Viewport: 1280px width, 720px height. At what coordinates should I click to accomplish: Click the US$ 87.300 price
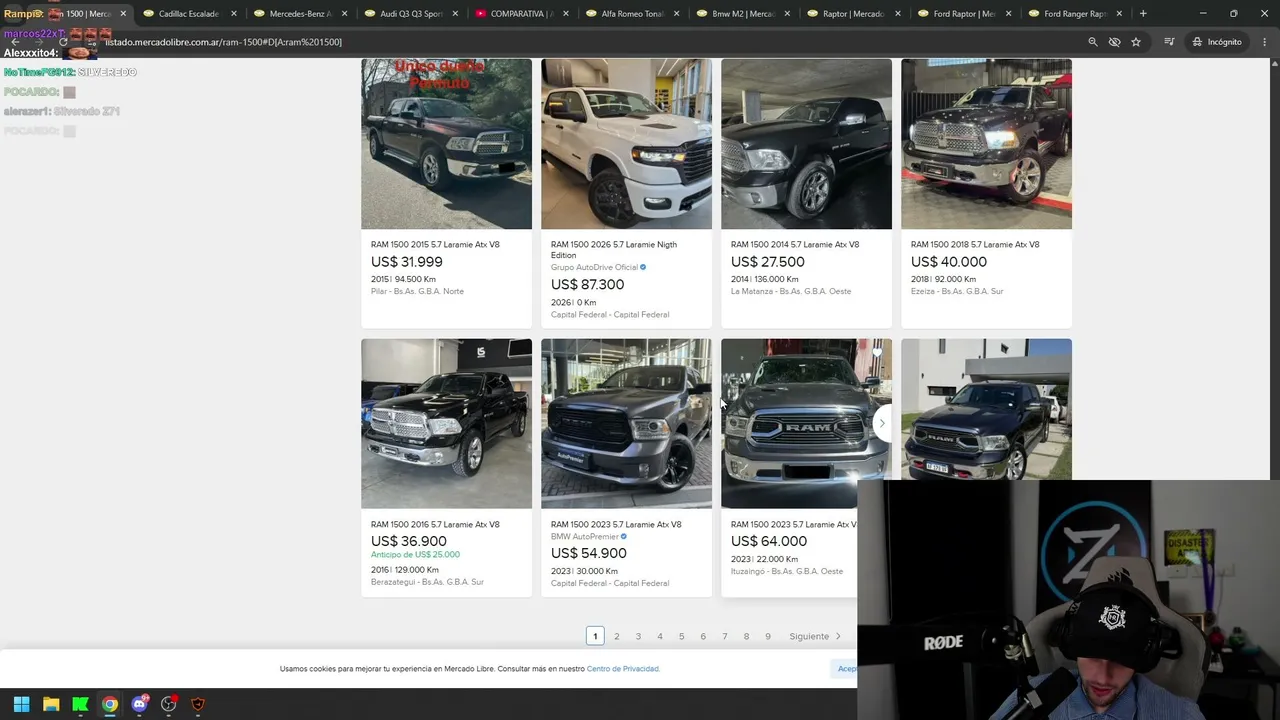click(x=588, y=285)
